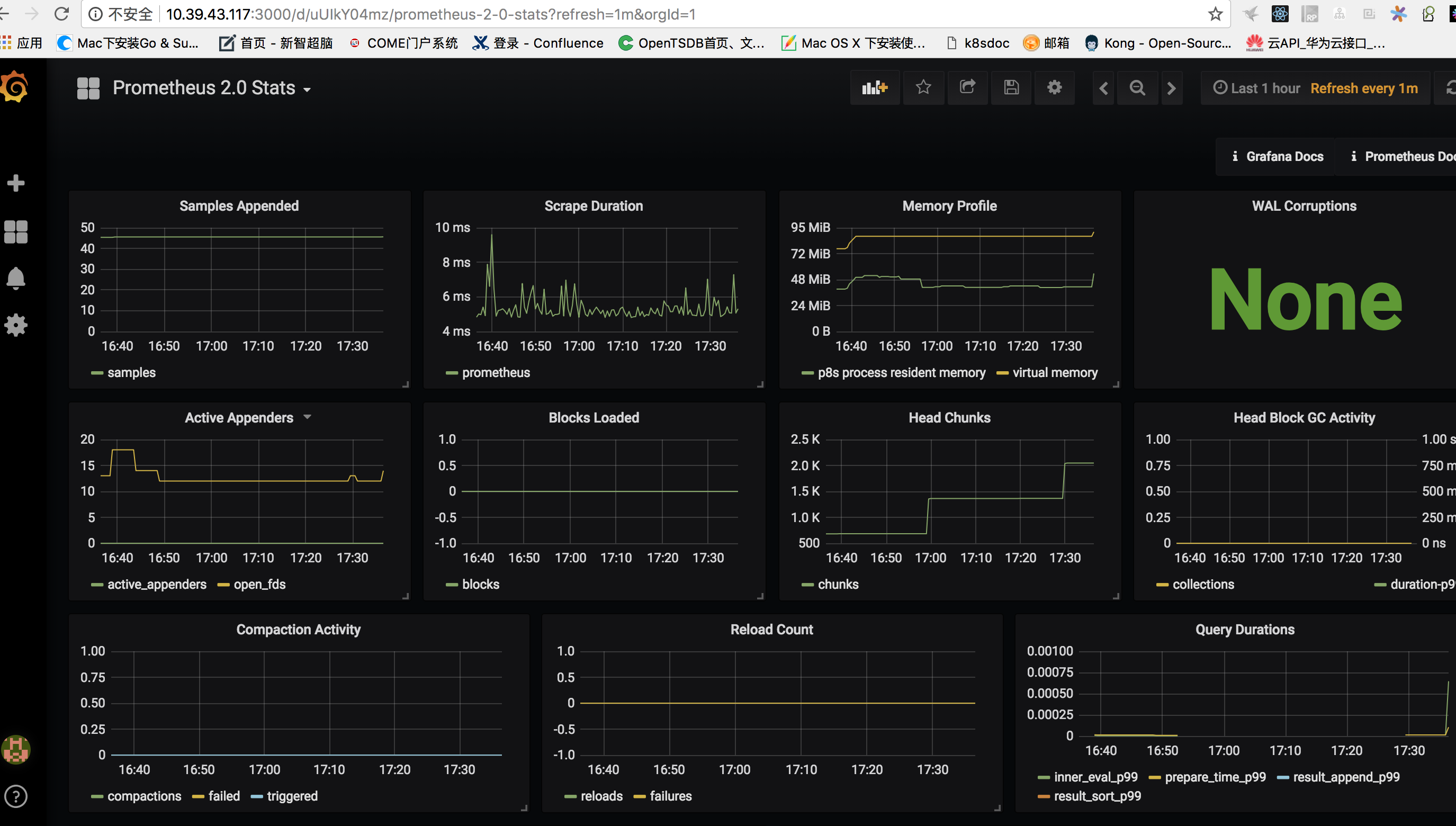Click Refresh every 1m button
This screenshot has height=826, width=1456.
pyautogui.click(x=1365, y=88)
